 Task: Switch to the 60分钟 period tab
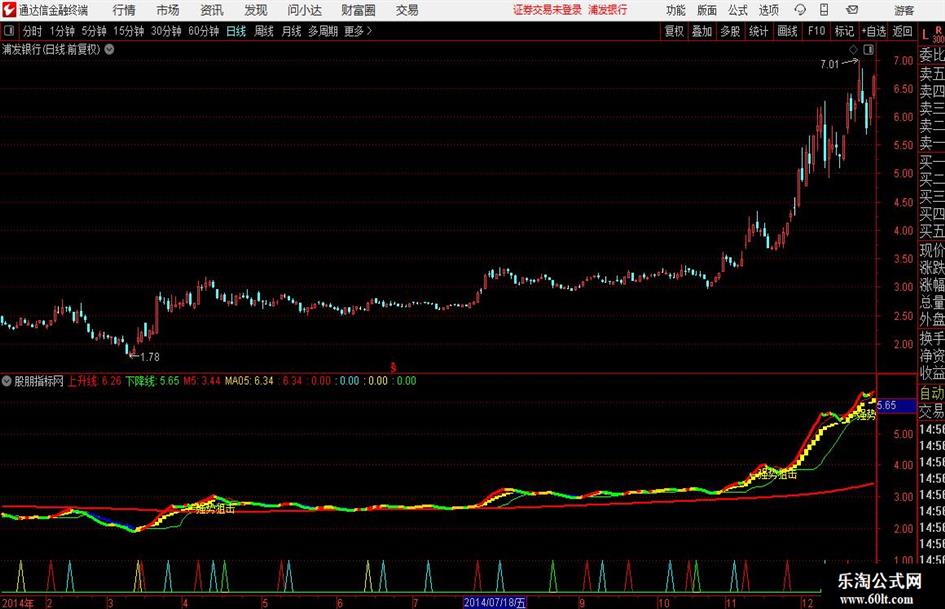204,31
